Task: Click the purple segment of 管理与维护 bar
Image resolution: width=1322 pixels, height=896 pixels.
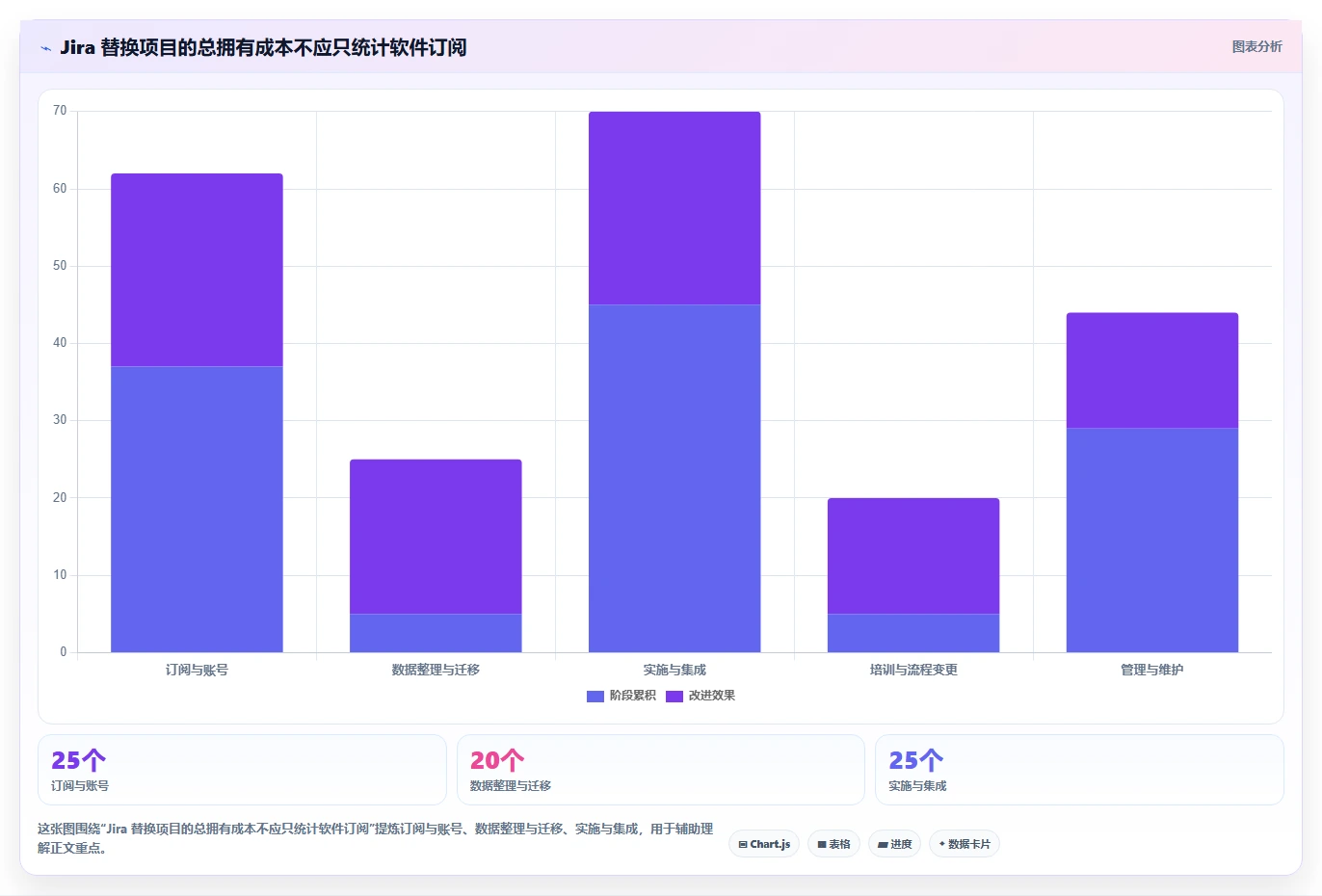Action: coord(1152,370)
